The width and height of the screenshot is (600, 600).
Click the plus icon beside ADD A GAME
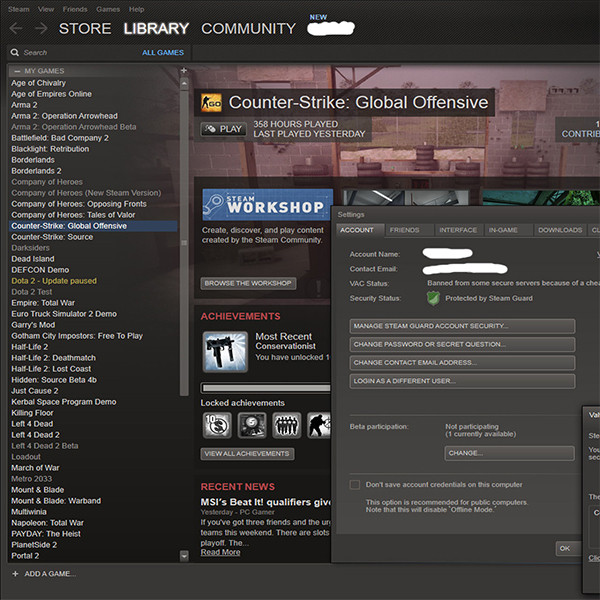[15, 574]
